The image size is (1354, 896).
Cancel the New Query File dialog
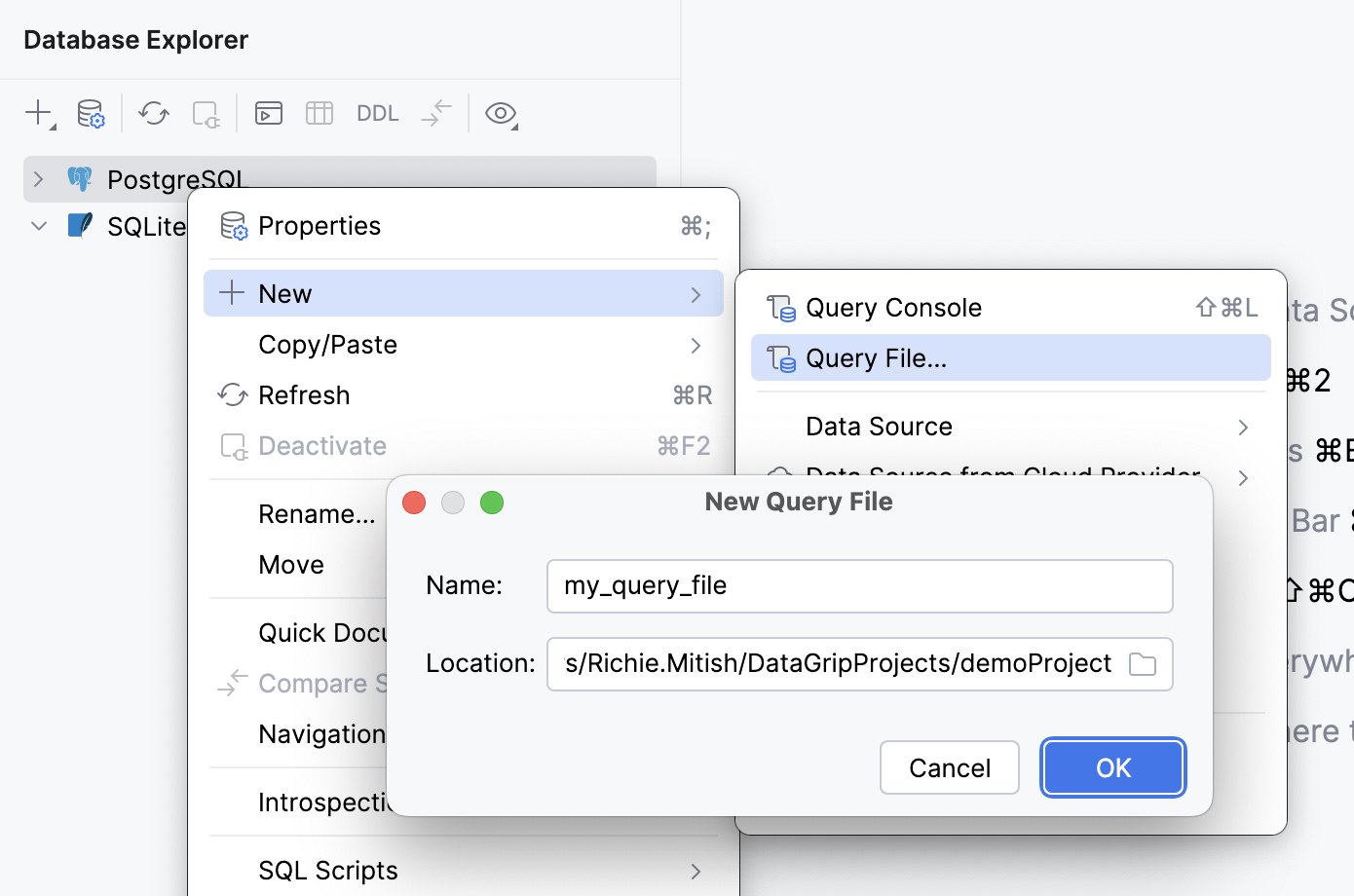click(949, 767)
